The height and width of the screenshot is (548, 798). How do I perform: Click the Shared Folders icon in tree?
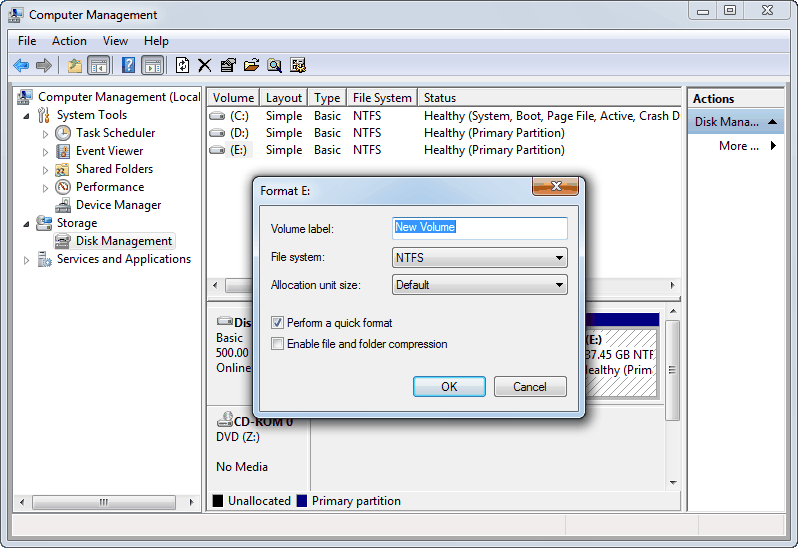[63, 169]
